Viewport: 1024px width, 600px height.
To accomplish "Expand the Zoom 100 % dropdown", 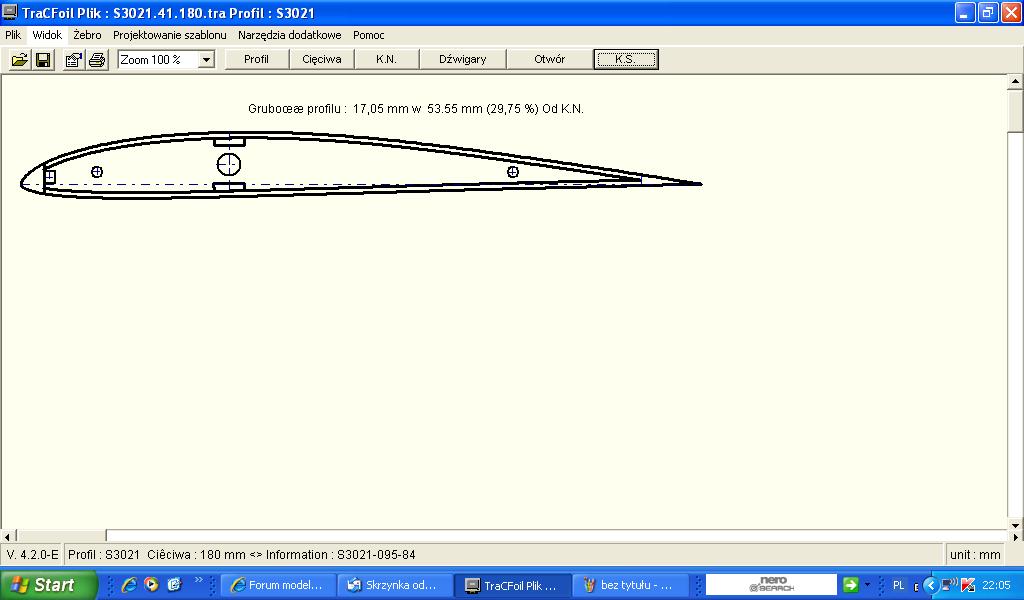I will coord(206,60).
